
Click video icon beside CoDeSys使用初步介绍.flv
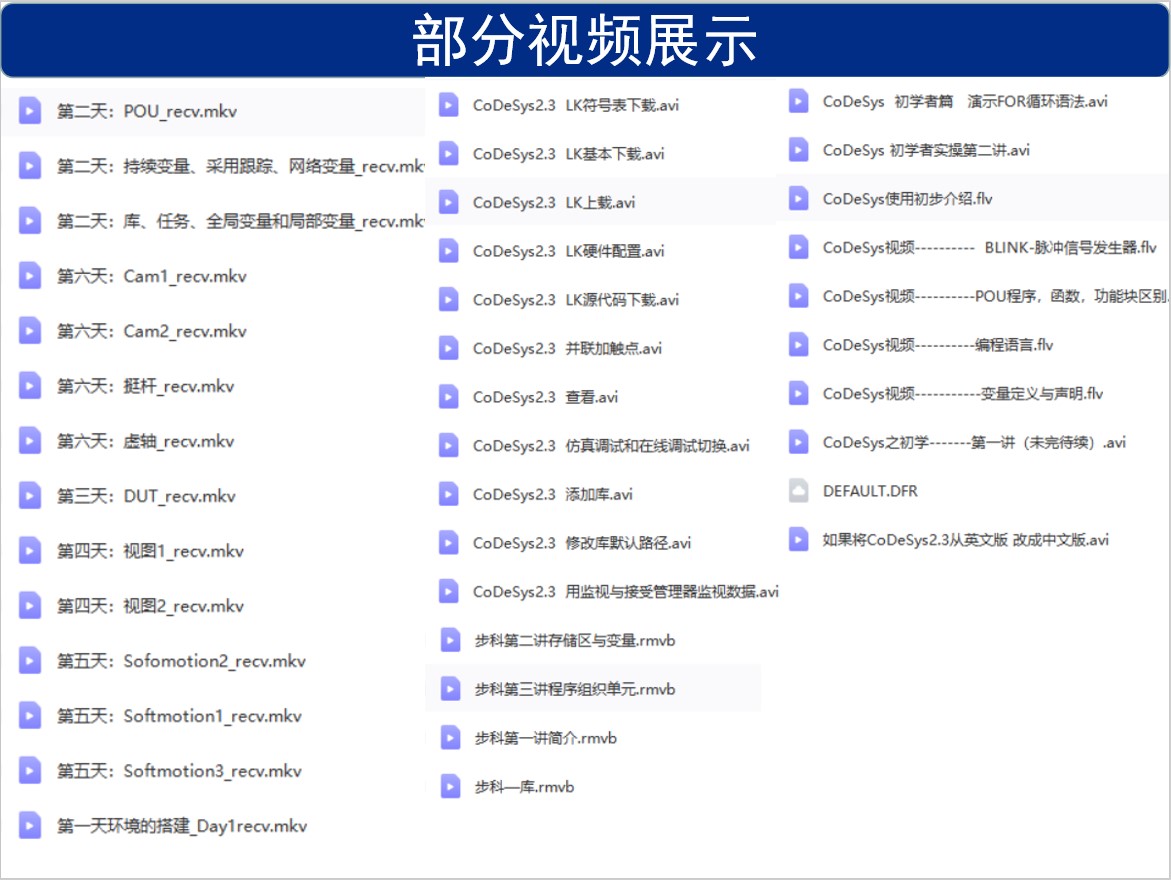[798, 198]
